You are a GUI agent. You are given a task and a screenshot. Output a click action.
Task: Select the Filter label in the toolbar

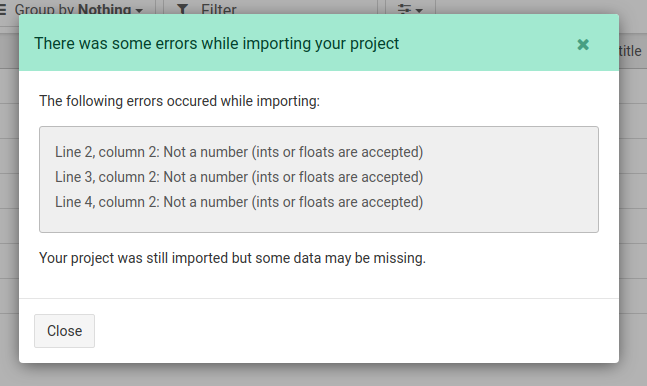[219, 8]
